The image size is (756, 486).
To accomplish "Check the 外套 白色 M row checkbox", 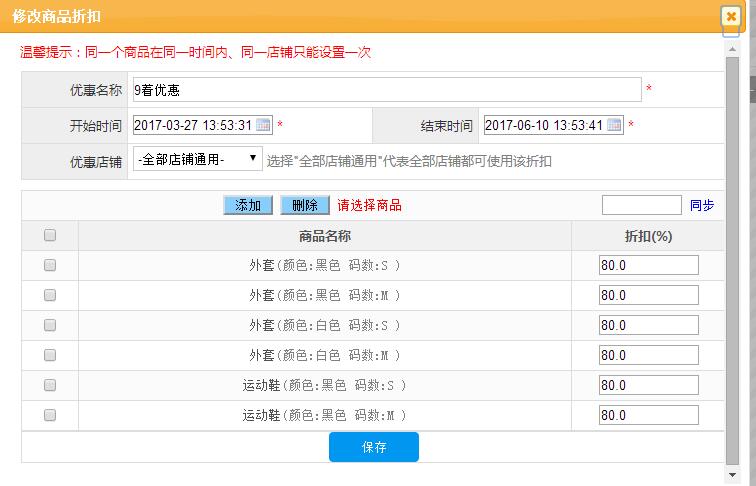I will (x=50, y=355).
